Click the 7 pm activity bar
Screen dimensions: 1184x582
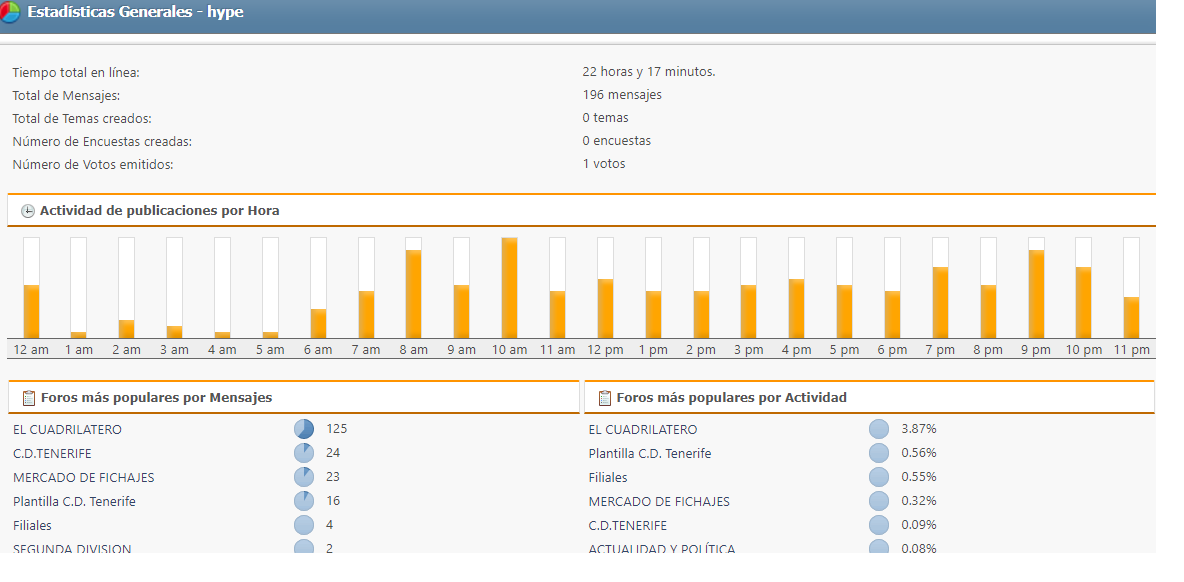[940, 288]
